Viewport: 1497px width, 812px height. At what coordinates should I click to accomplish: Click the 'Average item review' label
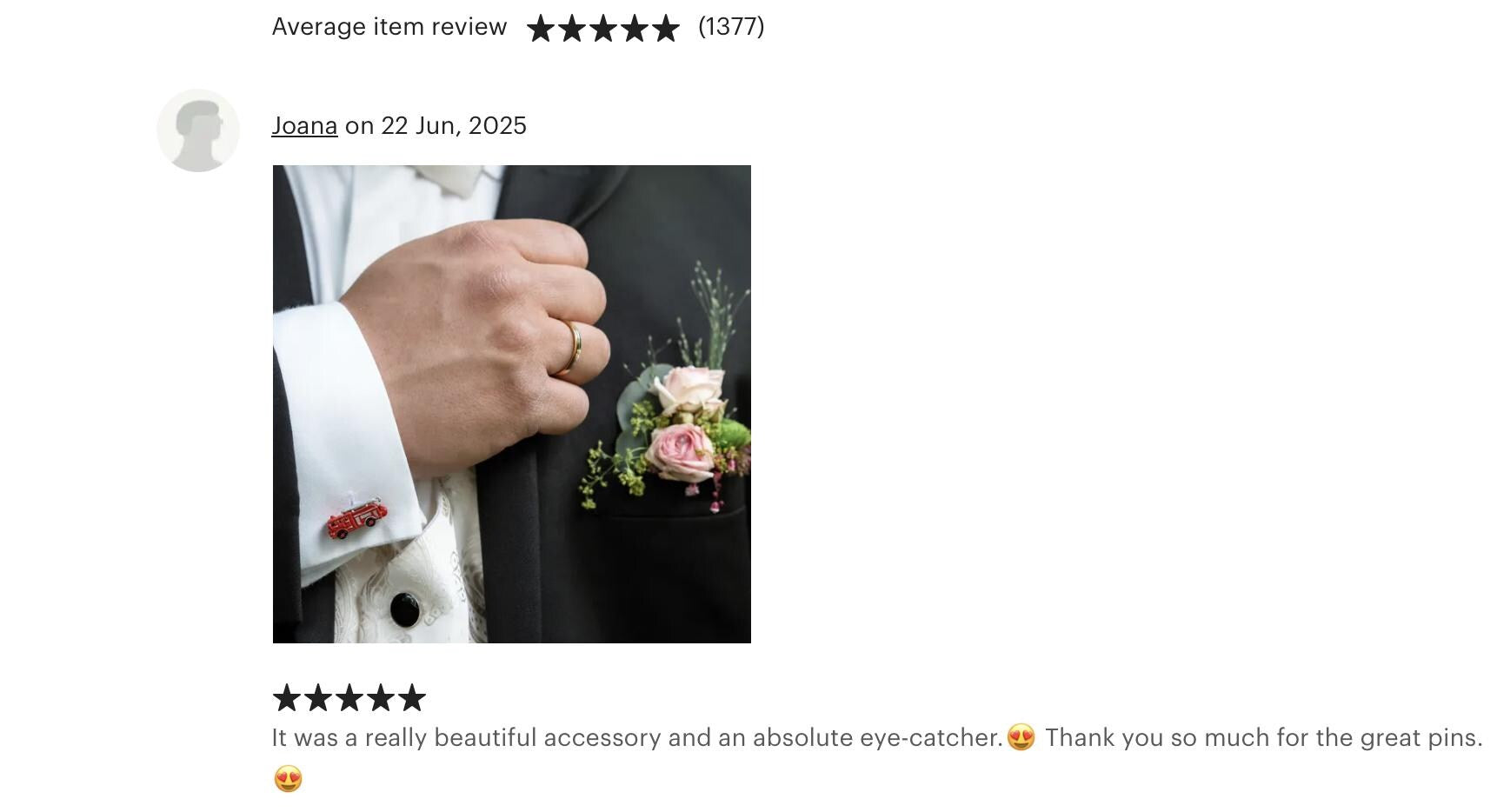coord(389,27)
